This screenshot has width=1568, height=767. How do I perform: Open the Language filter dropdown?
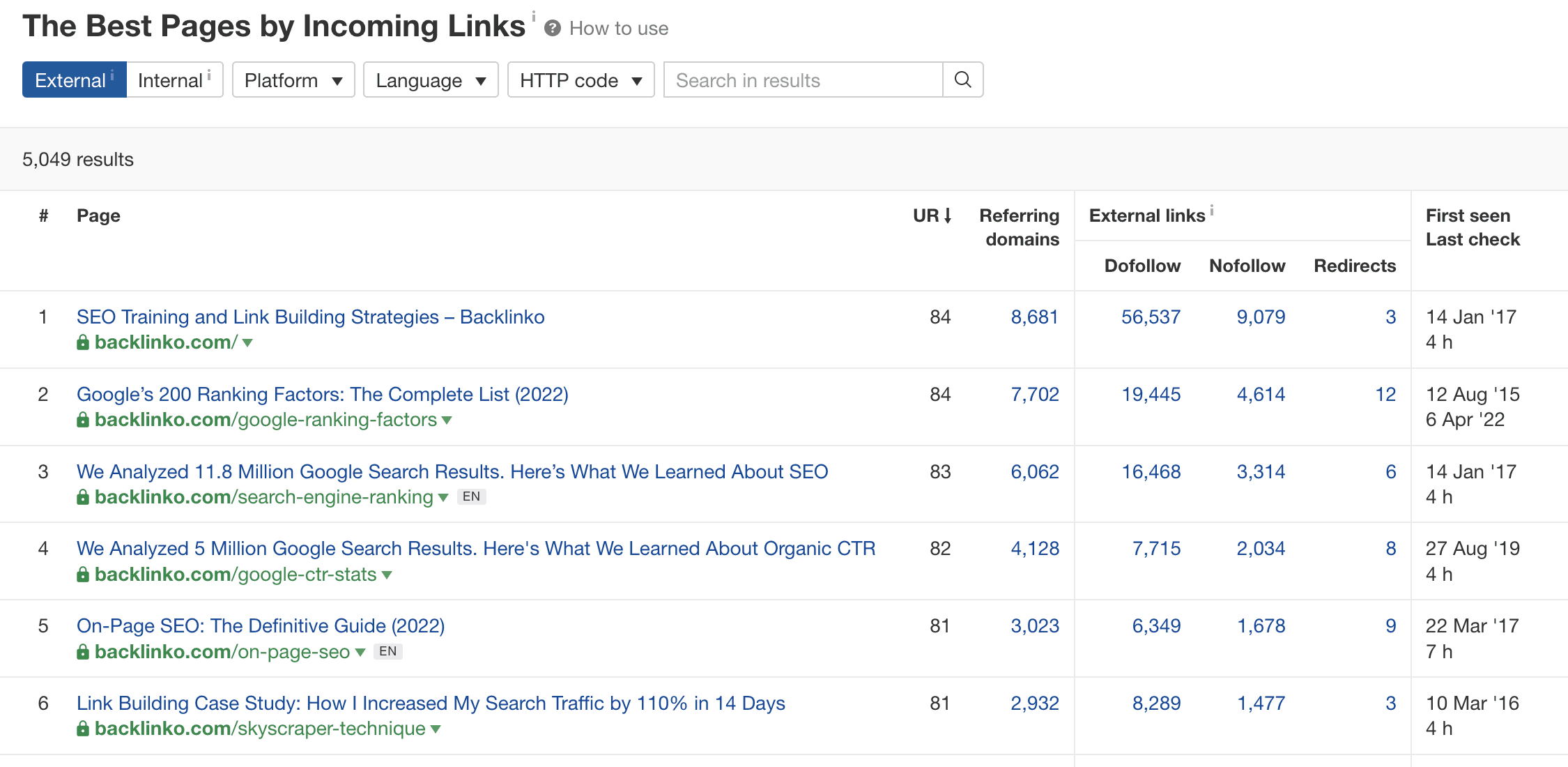[x=431, y=79]
